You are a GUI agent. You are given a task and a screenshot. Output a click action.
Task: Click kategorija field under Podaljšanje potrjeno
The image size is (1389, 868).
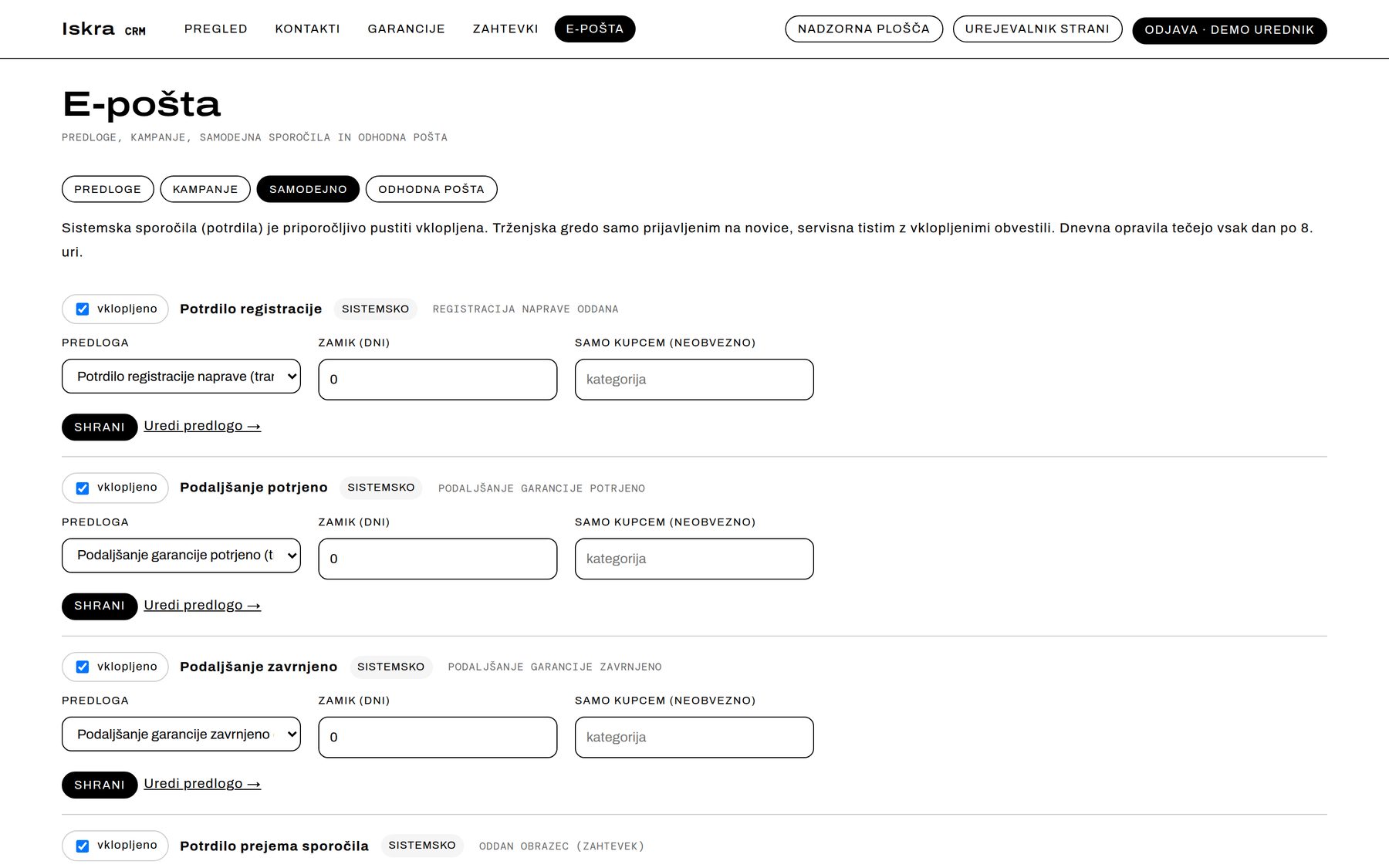[694, 559]
